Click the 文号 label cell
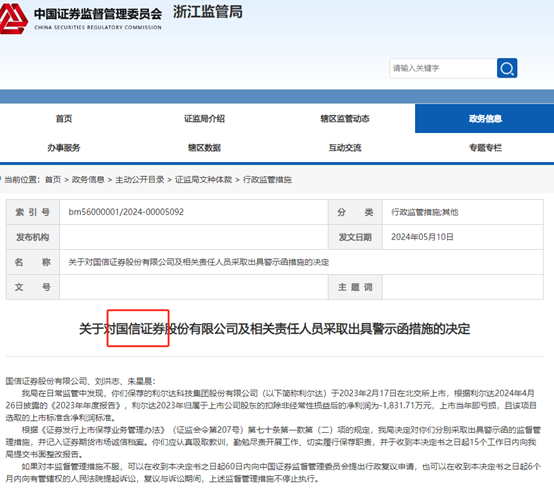 (33, 287)
